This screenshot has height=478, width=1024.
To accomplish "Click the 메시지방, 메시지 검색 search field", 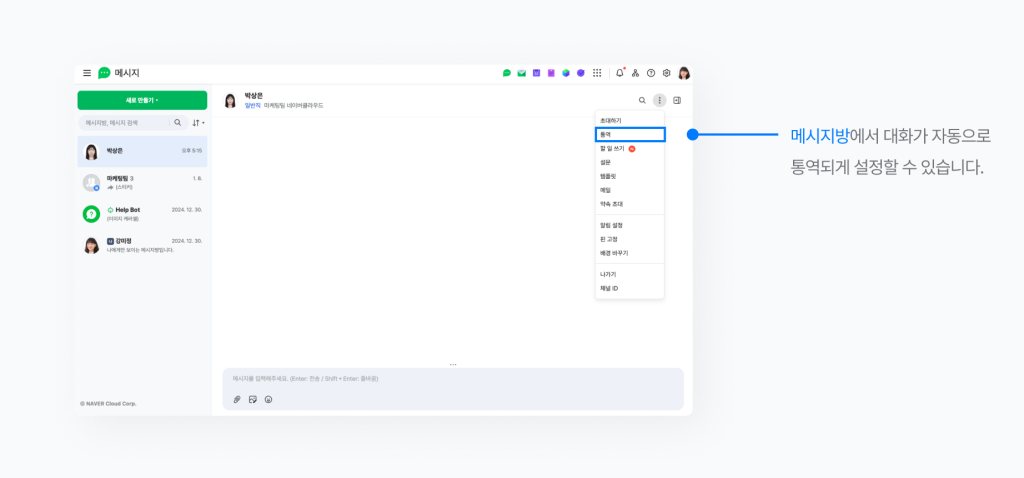I will click(126, 123).
